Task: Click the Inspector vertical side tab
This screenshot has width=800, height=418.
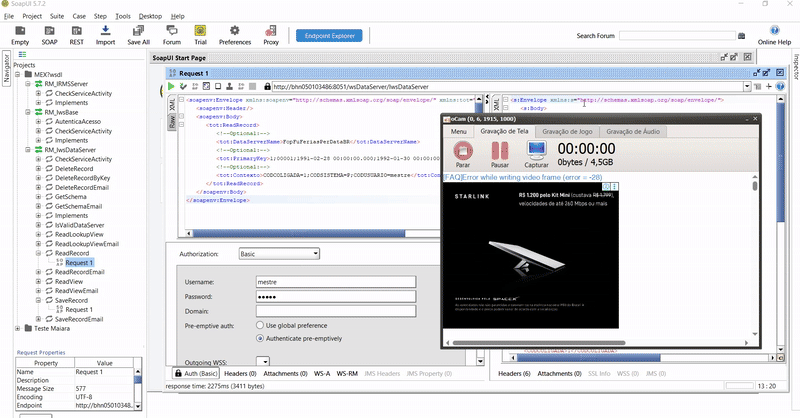Action: click(795, 66)
